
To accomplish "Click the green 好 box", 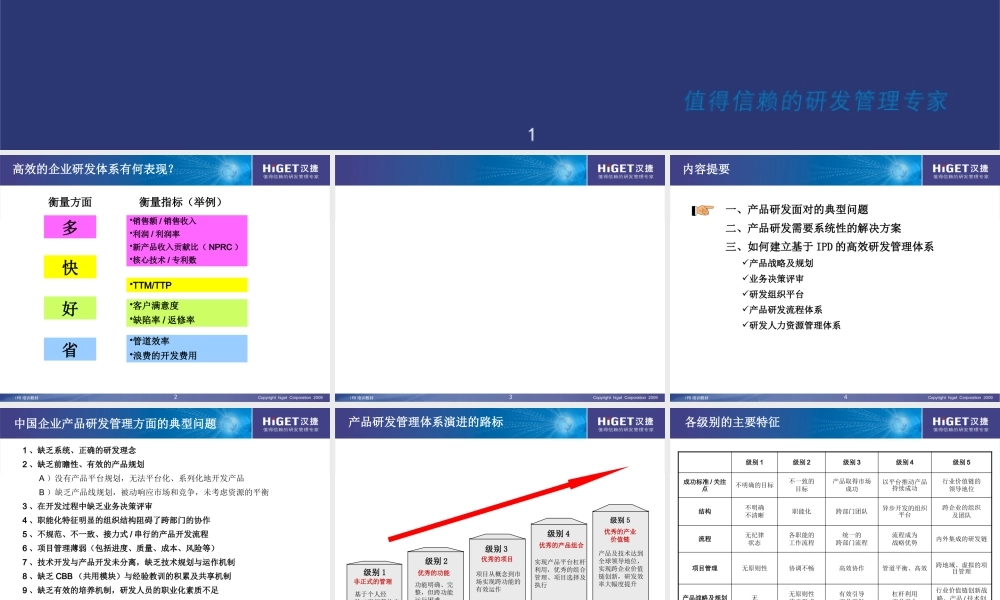I will tap(70, 308).
